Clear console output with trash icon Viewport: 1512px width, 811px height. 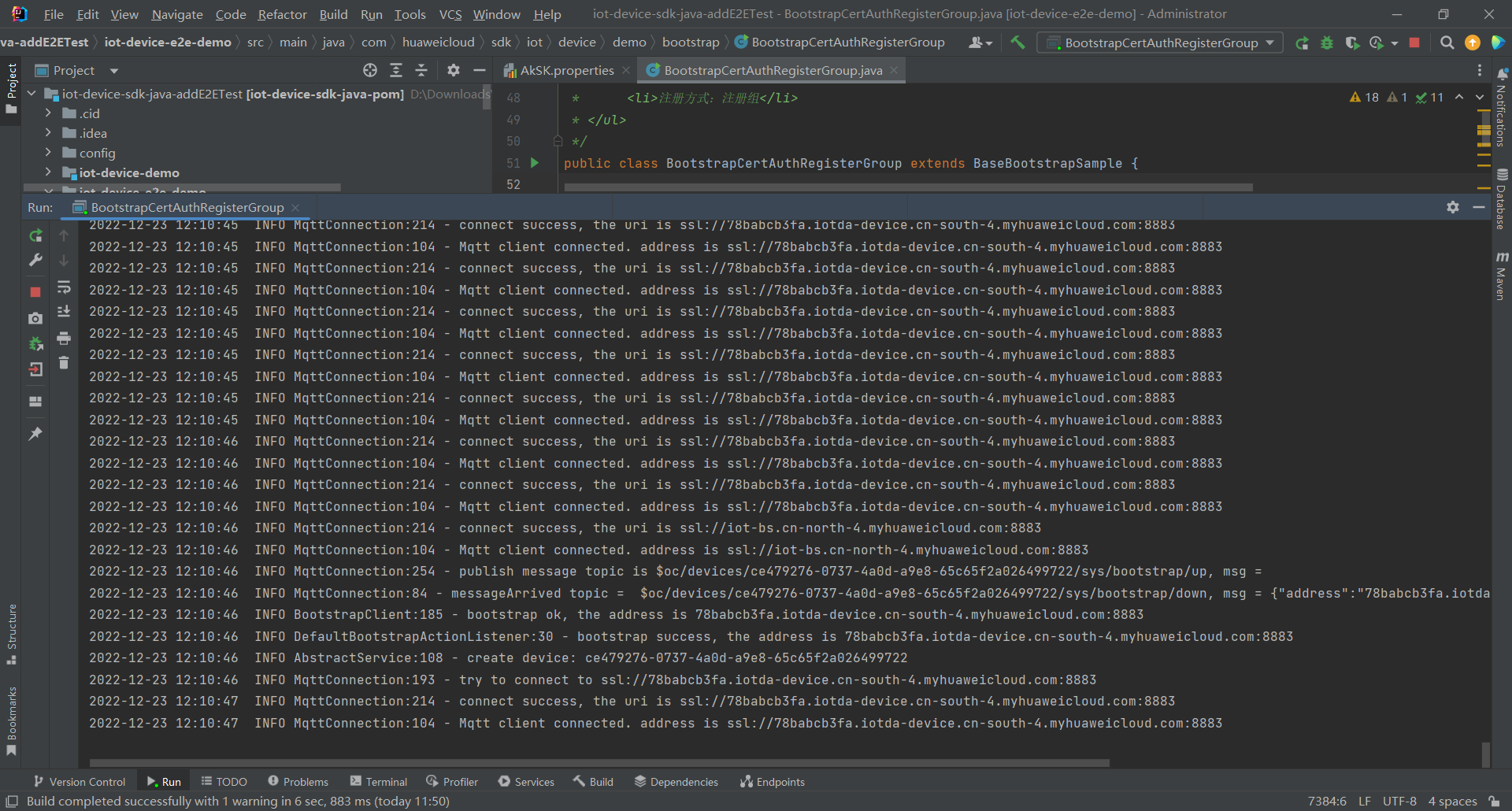point(64,363)
